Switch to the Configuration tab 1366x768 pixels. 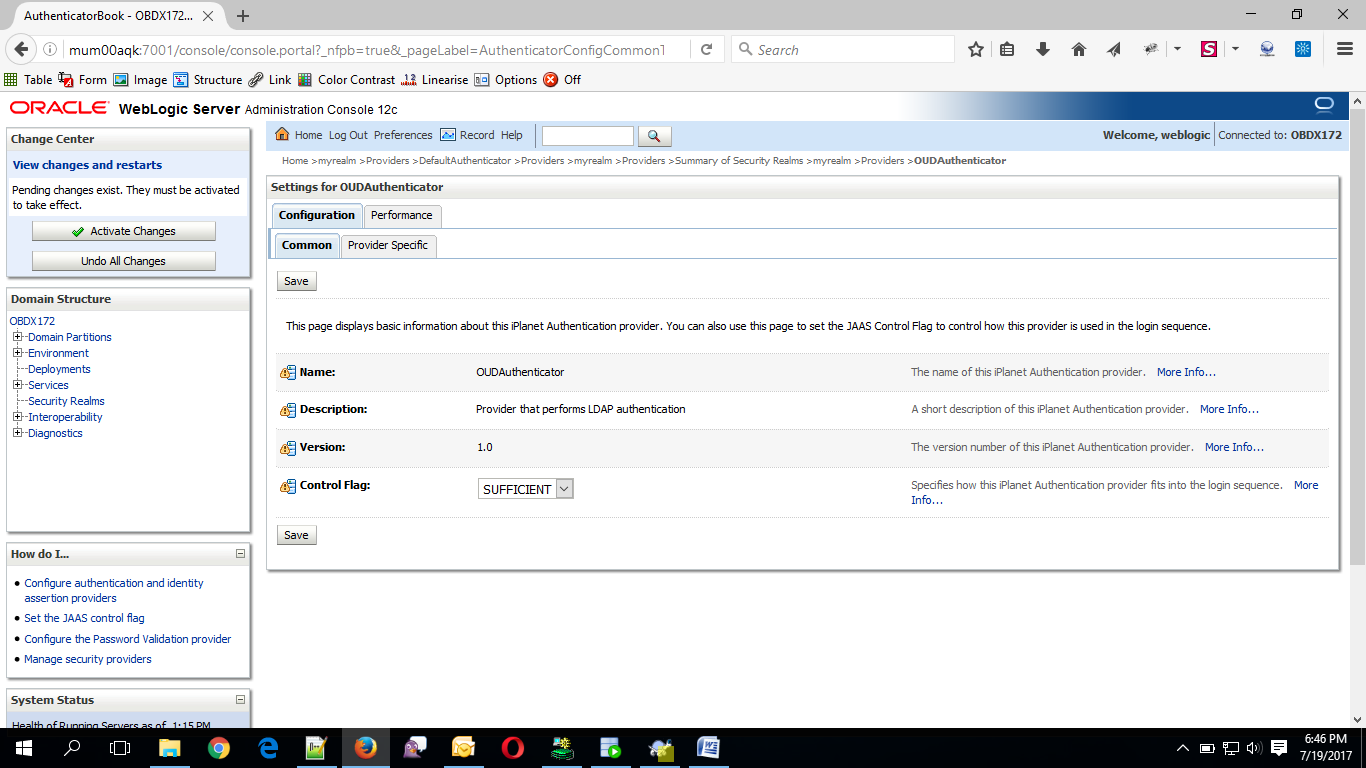point(317,216)
